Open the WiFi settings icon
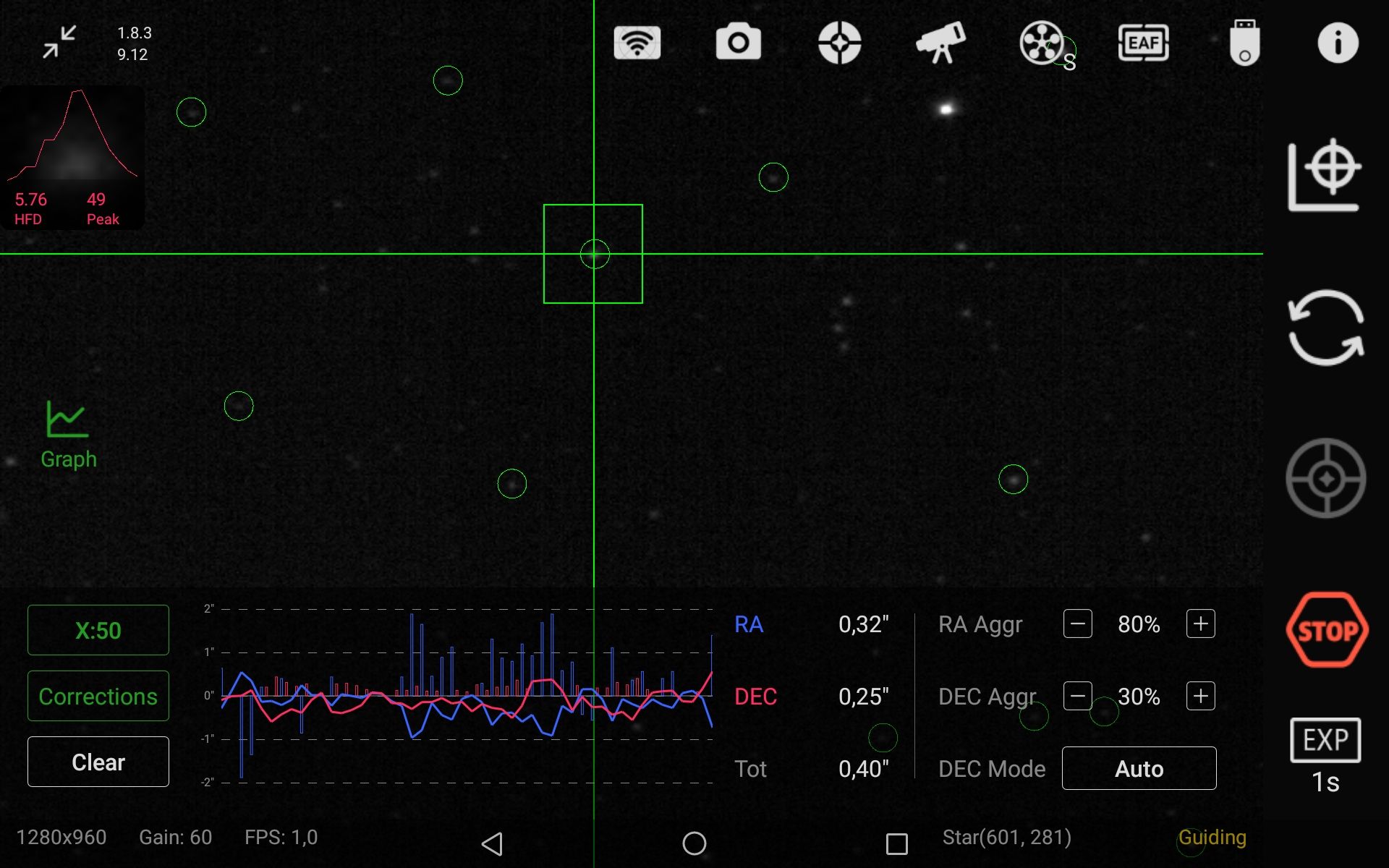 [637, 43]
